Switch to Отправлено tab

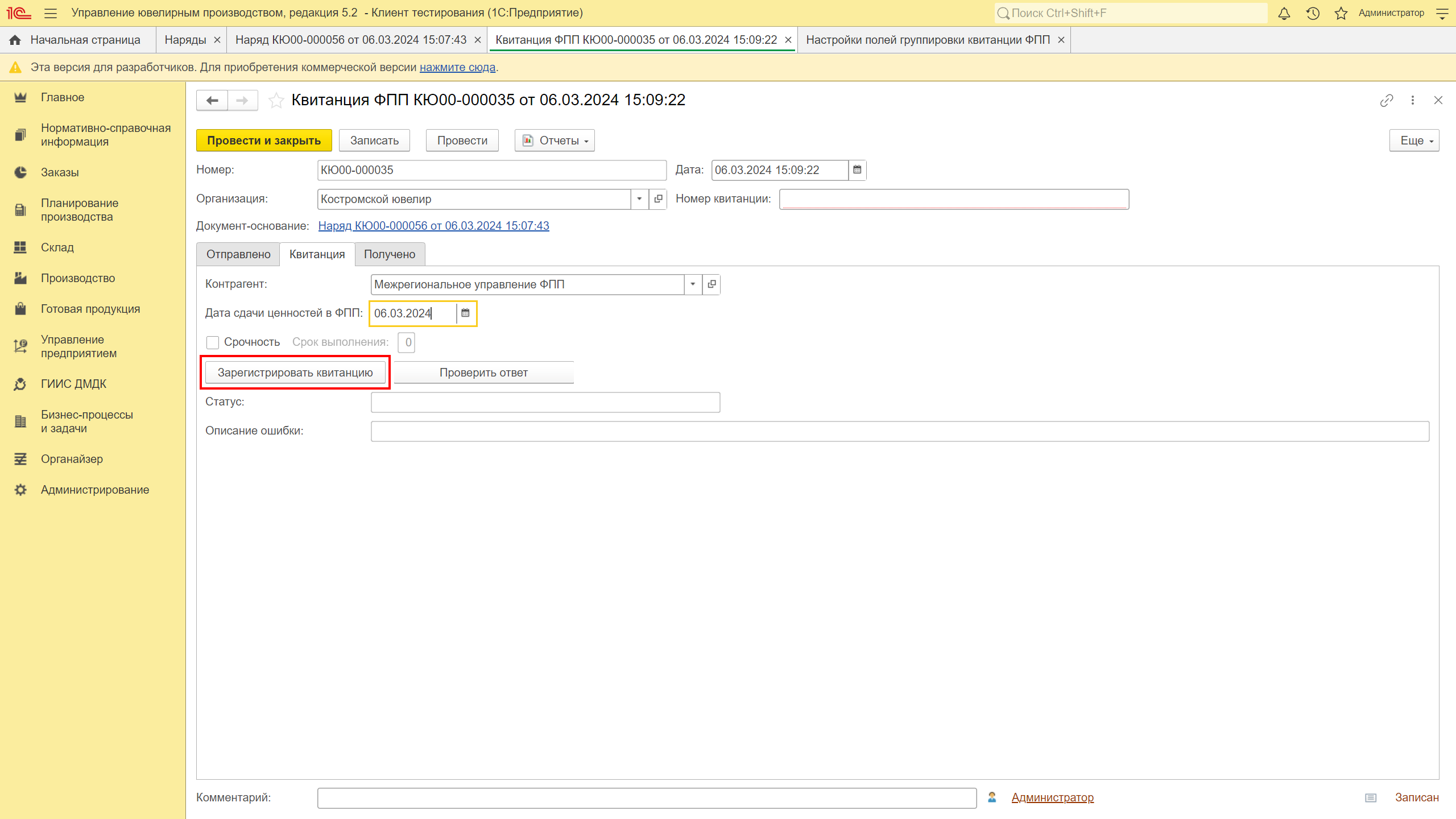coord(238,254)
